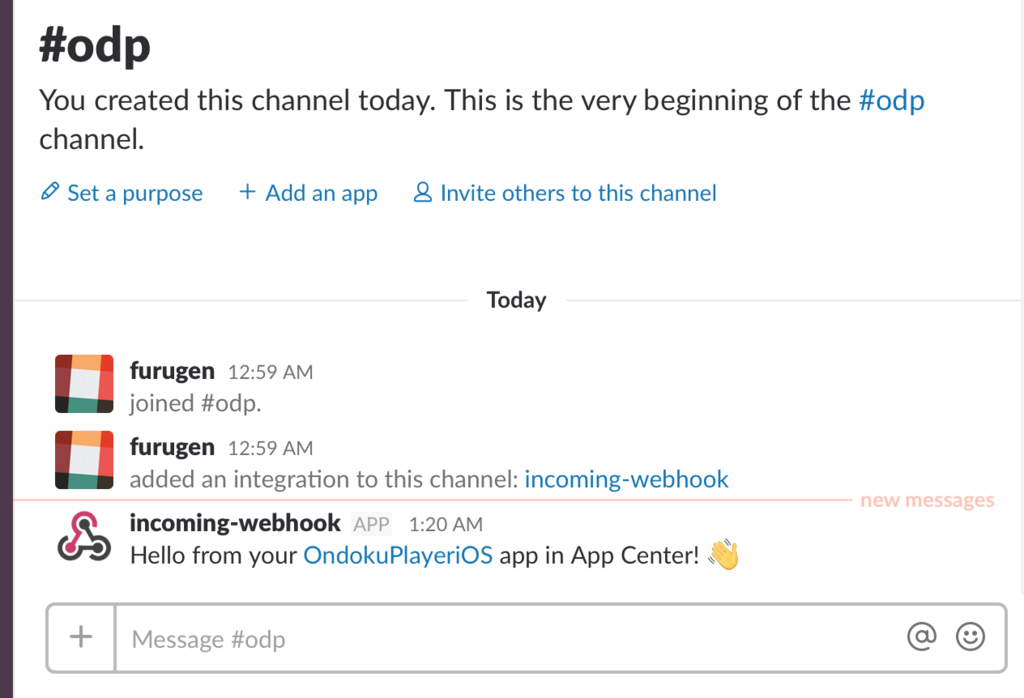Click the #odp channel title heading
Viewport: 1024px width, 698px height.
tap(95, 47)
